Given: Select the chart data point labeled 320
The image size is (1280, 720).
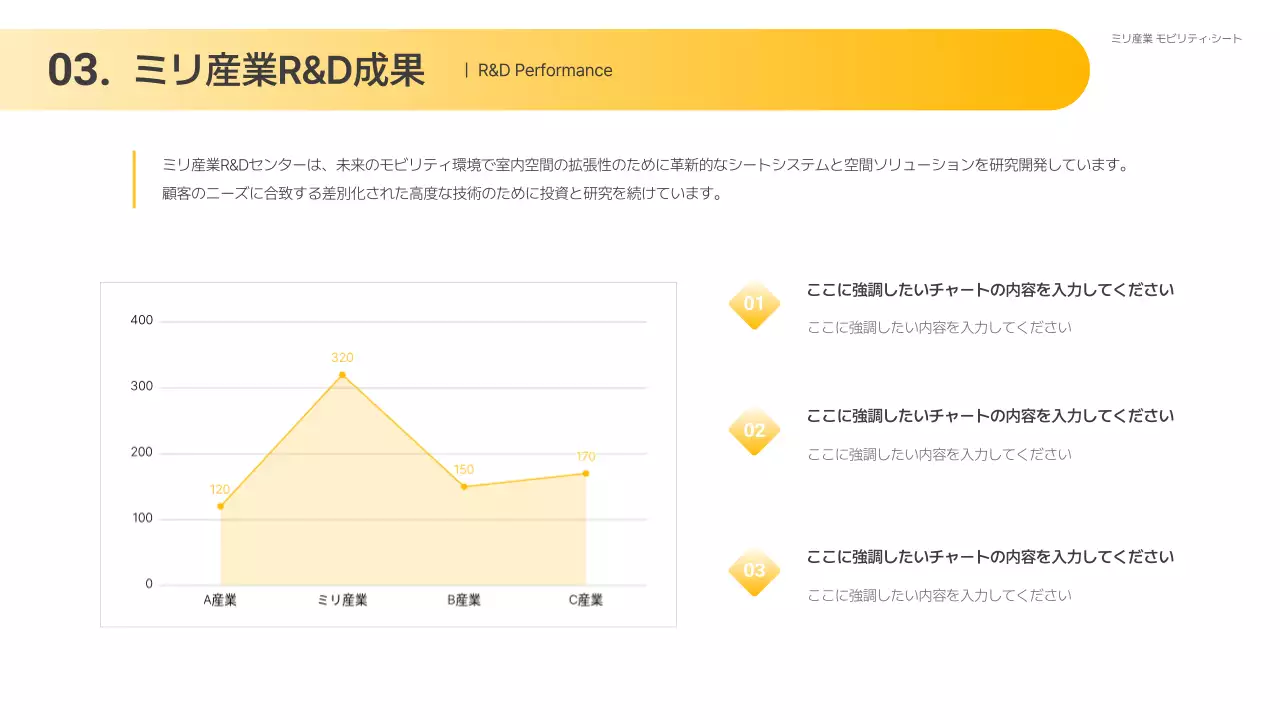Looking at the screenshot, I should click(x=342, y=375).
